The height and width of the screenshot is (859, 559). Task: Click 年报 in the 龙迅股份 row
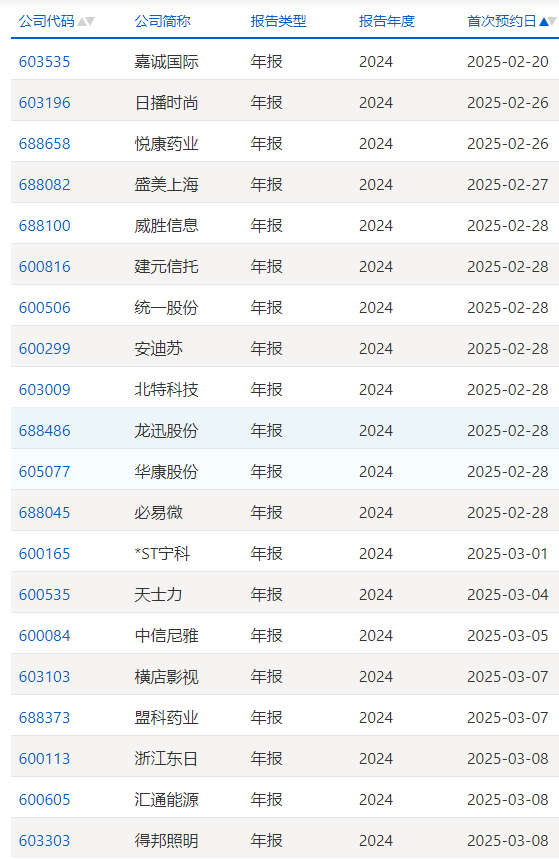click(x=266, y=431)
